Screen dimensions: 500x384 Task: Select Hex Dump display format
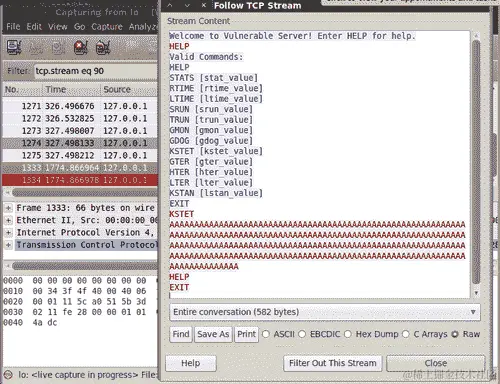coord(348,334)
